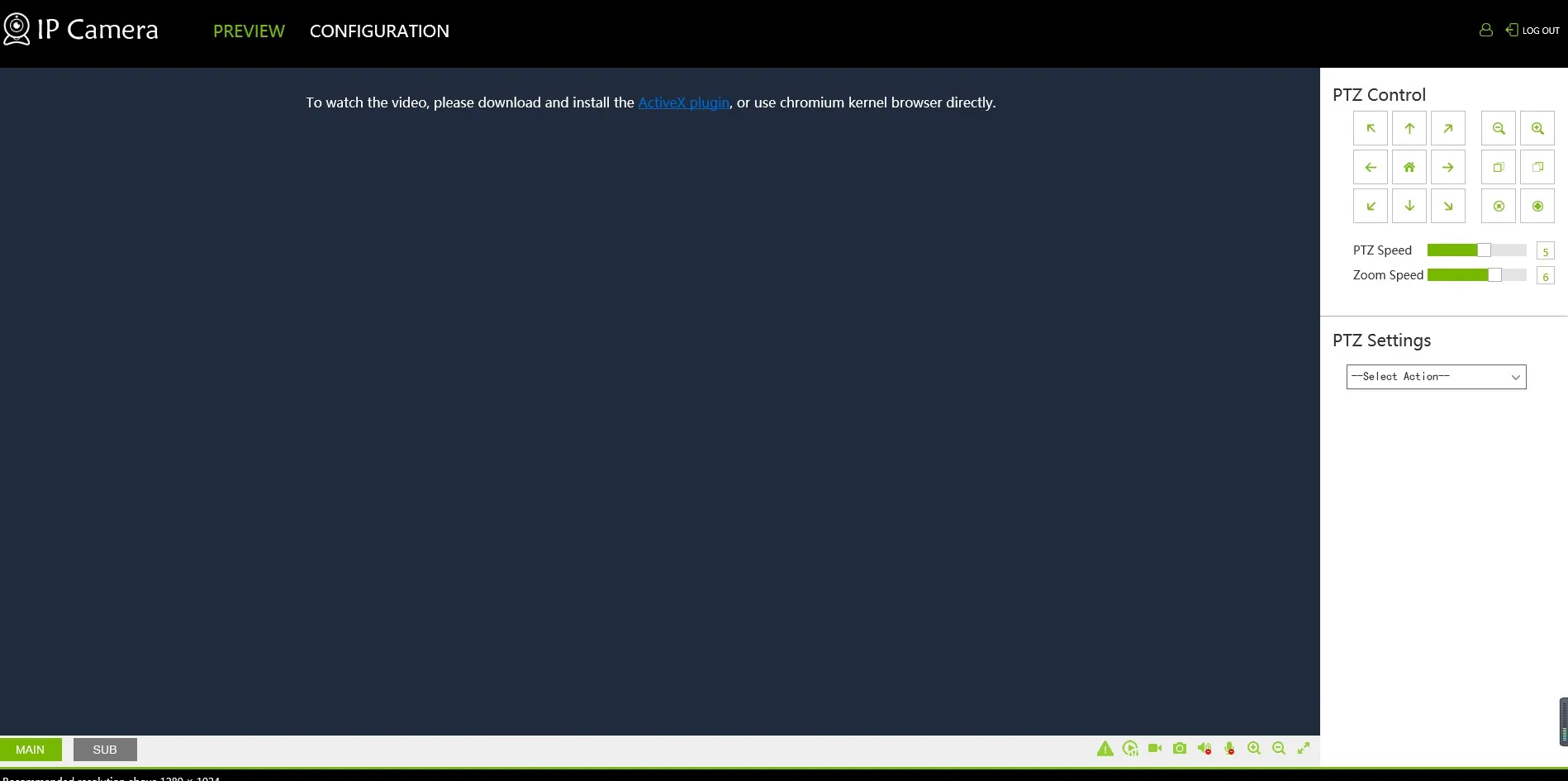The width and height of the screenshot is (1568, 781).
Task: Open the playback settings icon in bottom toolbar
Action: pos(1130,749)
